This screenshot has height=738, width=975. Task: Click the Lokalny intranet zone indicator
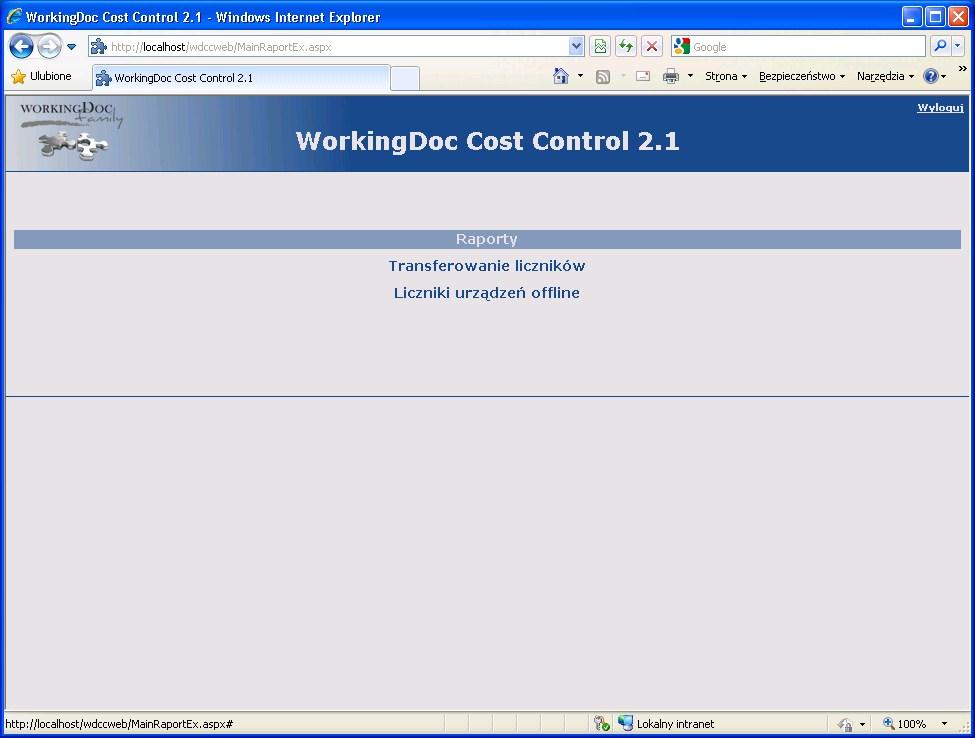666,724
